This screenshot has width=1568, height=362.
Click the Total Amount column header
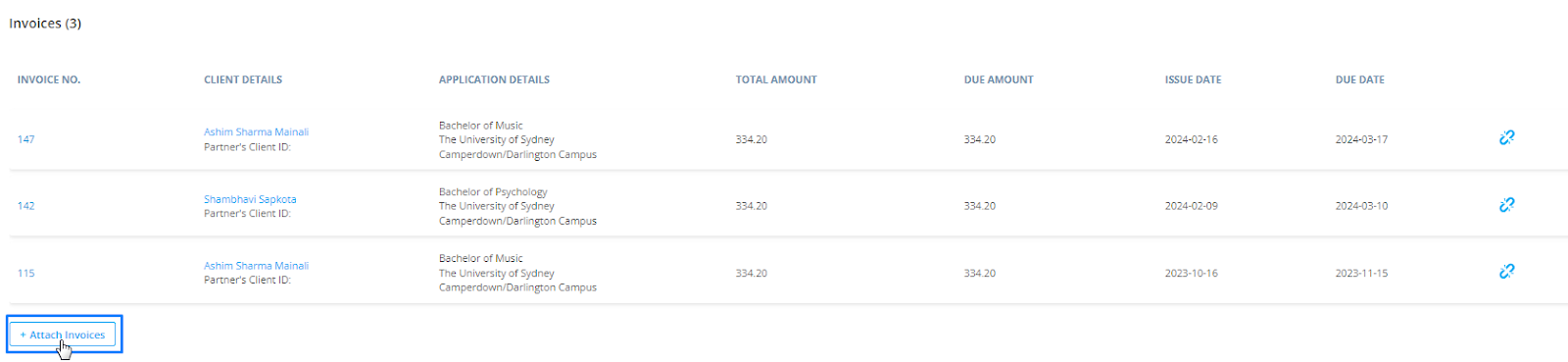776,79
